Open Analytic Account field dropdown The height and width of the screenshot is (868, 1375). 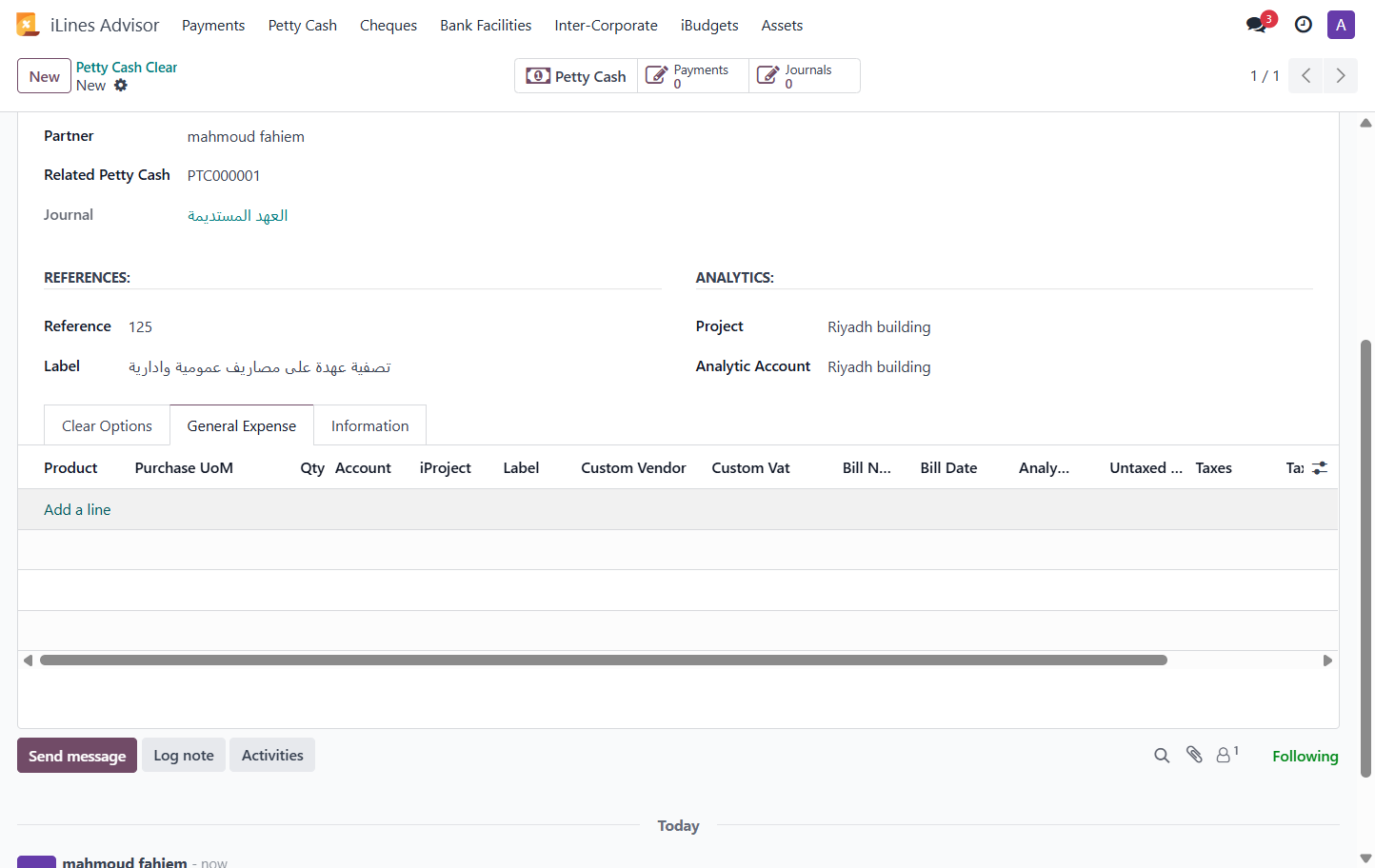[879, 367]
